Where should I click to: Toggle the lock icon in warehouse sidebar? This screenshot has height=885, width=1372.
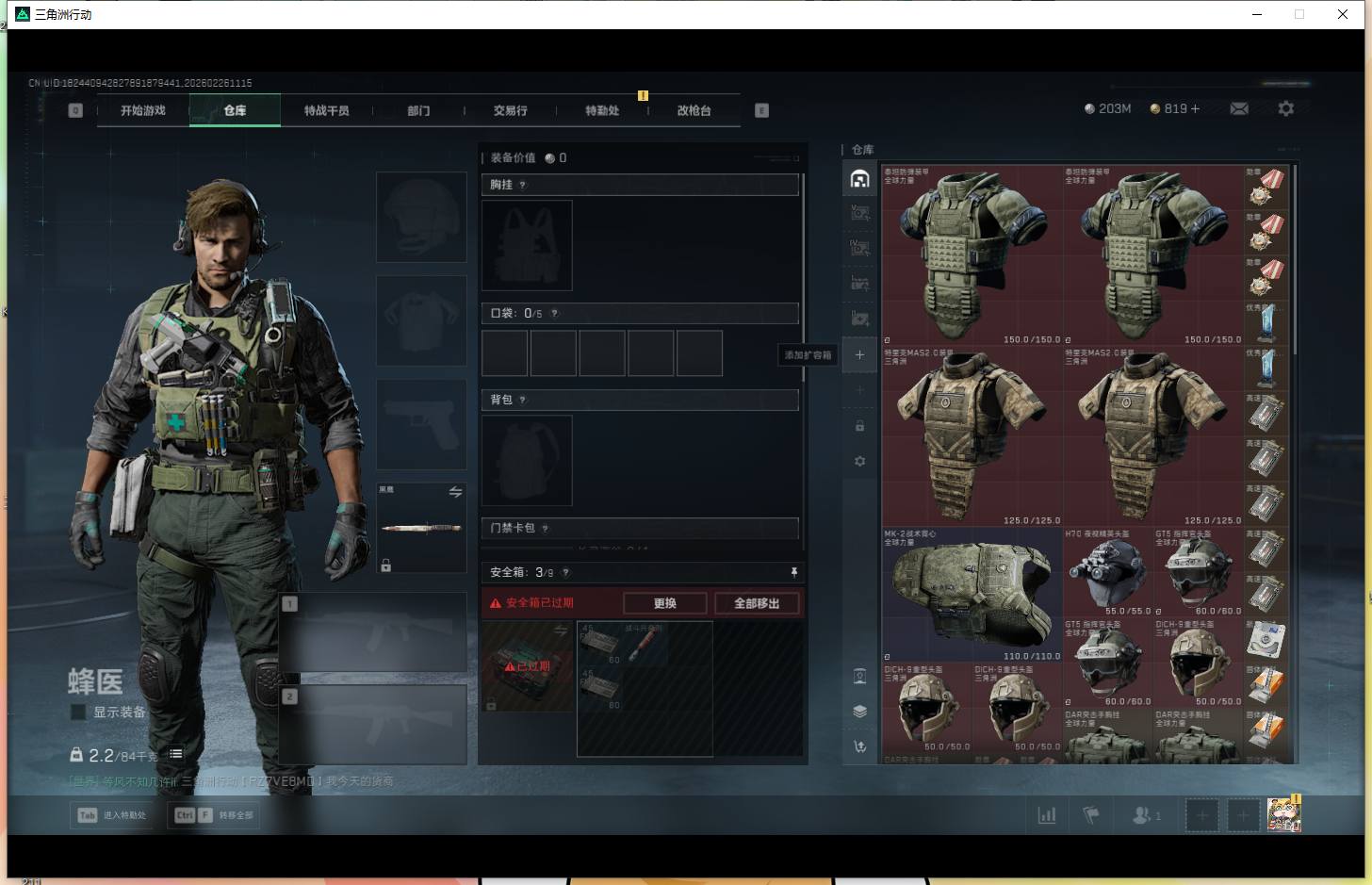click(859, 426)
